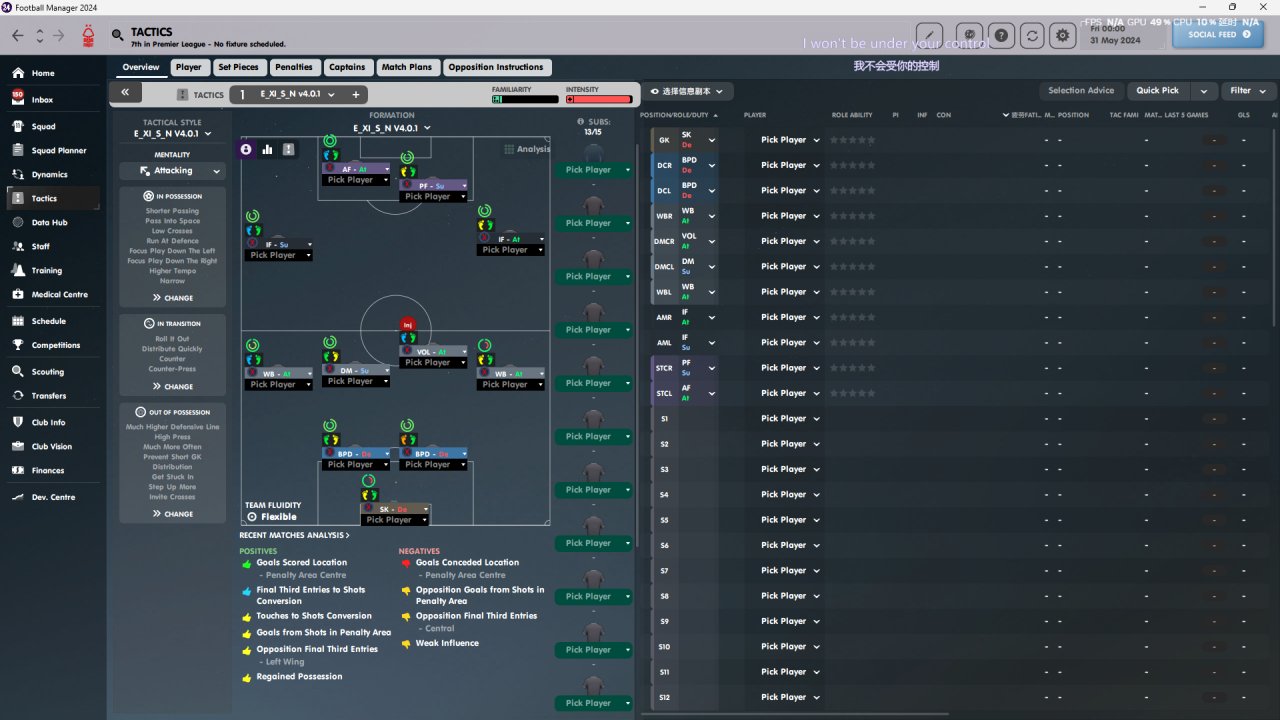Viewport: 1280px width, 720px height.
Task: Open the 选择信息副本 view dropdown
Action: click(x=687, y=91)
